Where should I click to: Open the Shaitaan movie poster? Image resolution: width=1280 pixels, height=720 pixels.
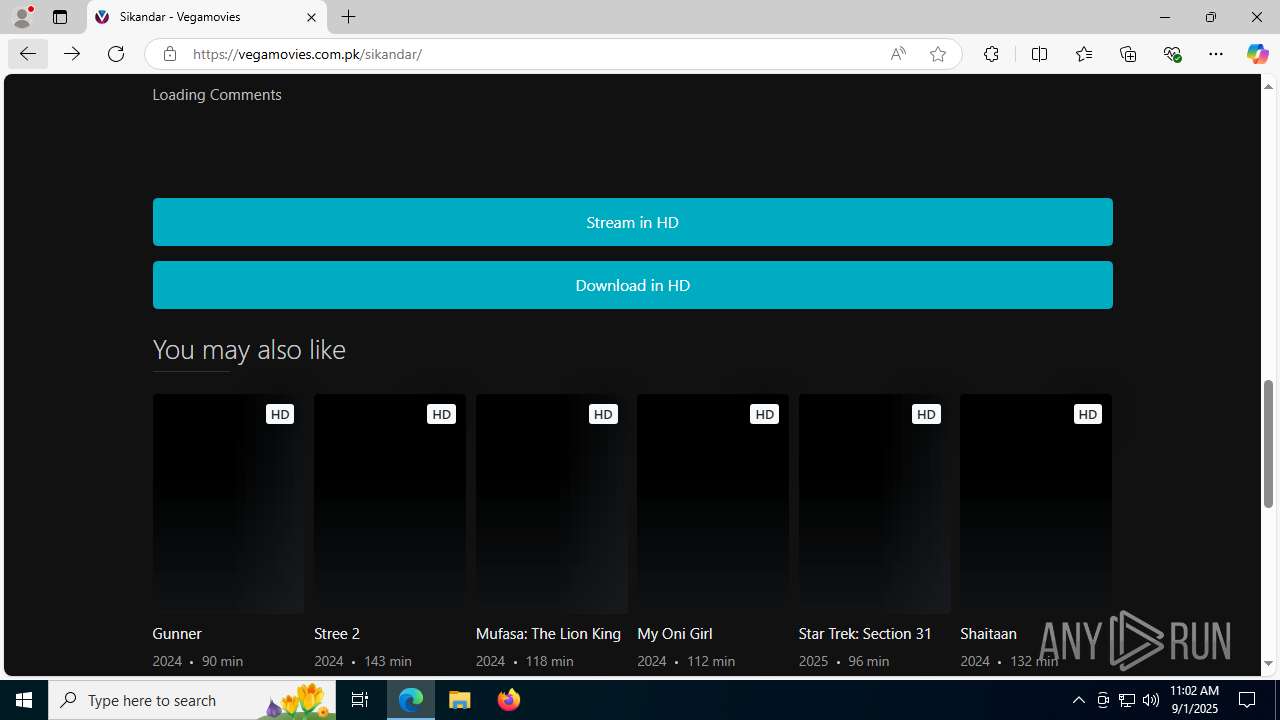[x=1036, y=504]
